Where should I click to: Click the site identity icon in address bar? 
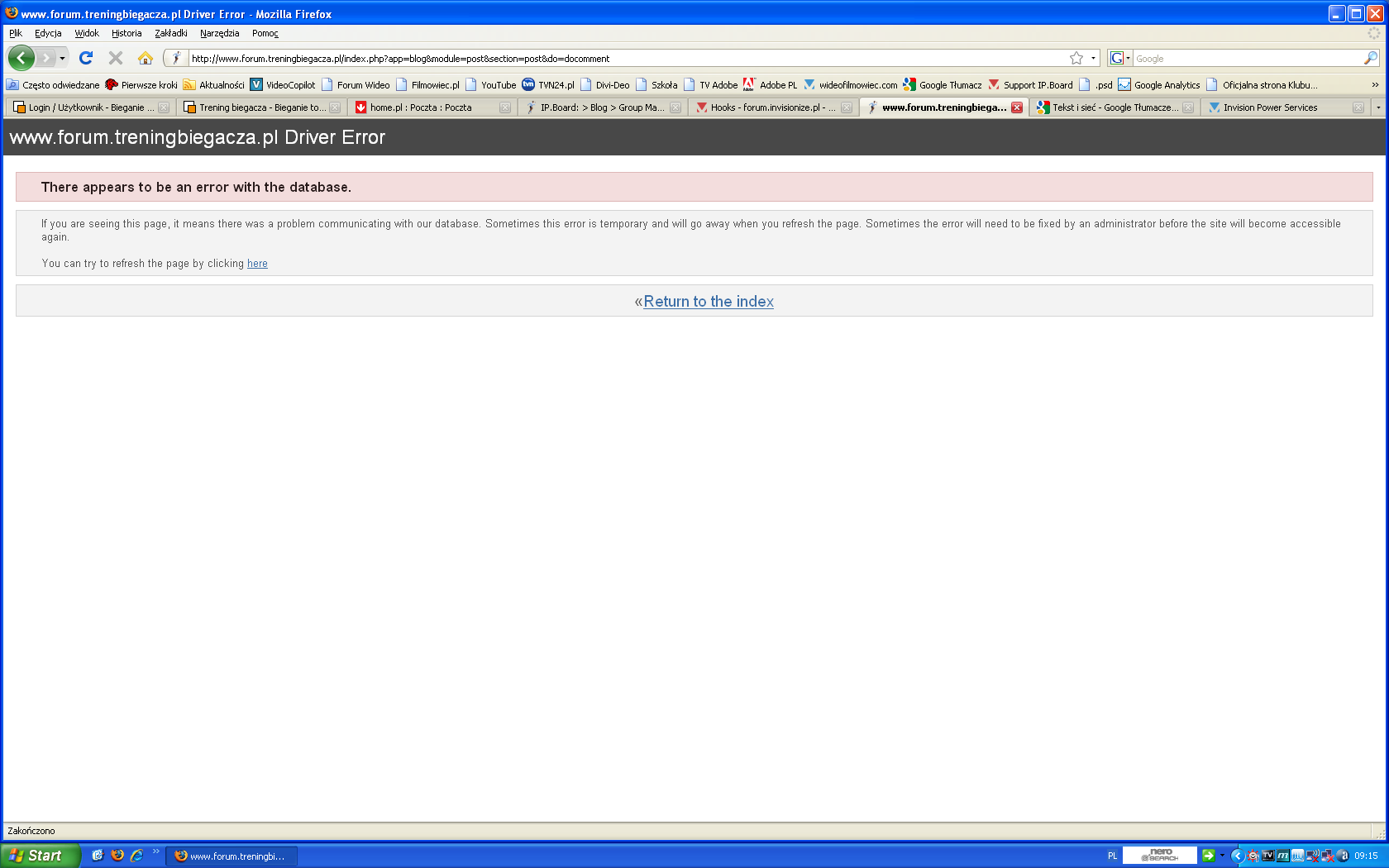[176, 58]
